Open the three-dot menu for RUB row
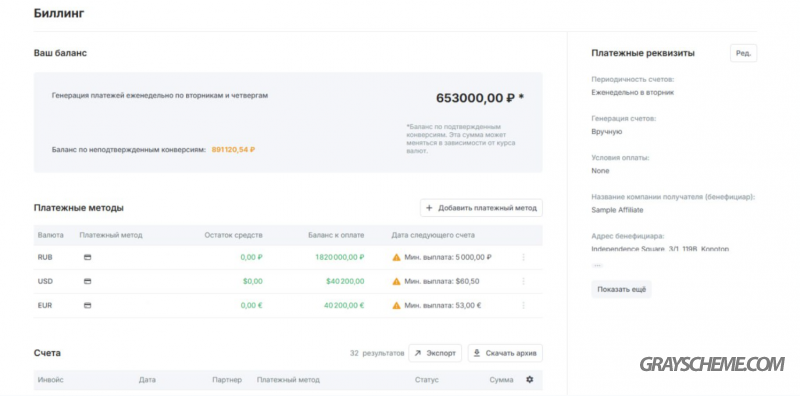The width and height of the screenshot is (800, 396). pos(523,258)
